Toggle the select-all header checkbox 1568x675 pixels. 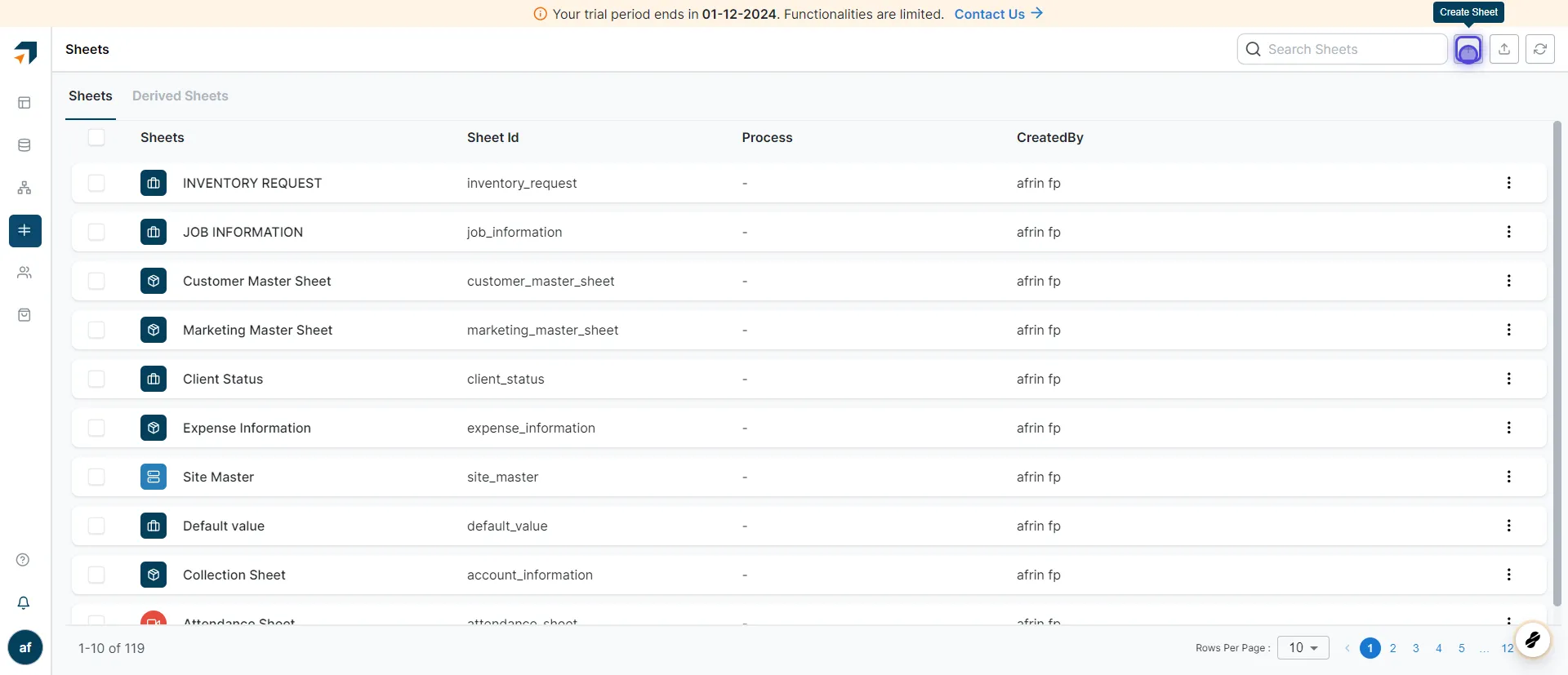[x=96, y=137]
